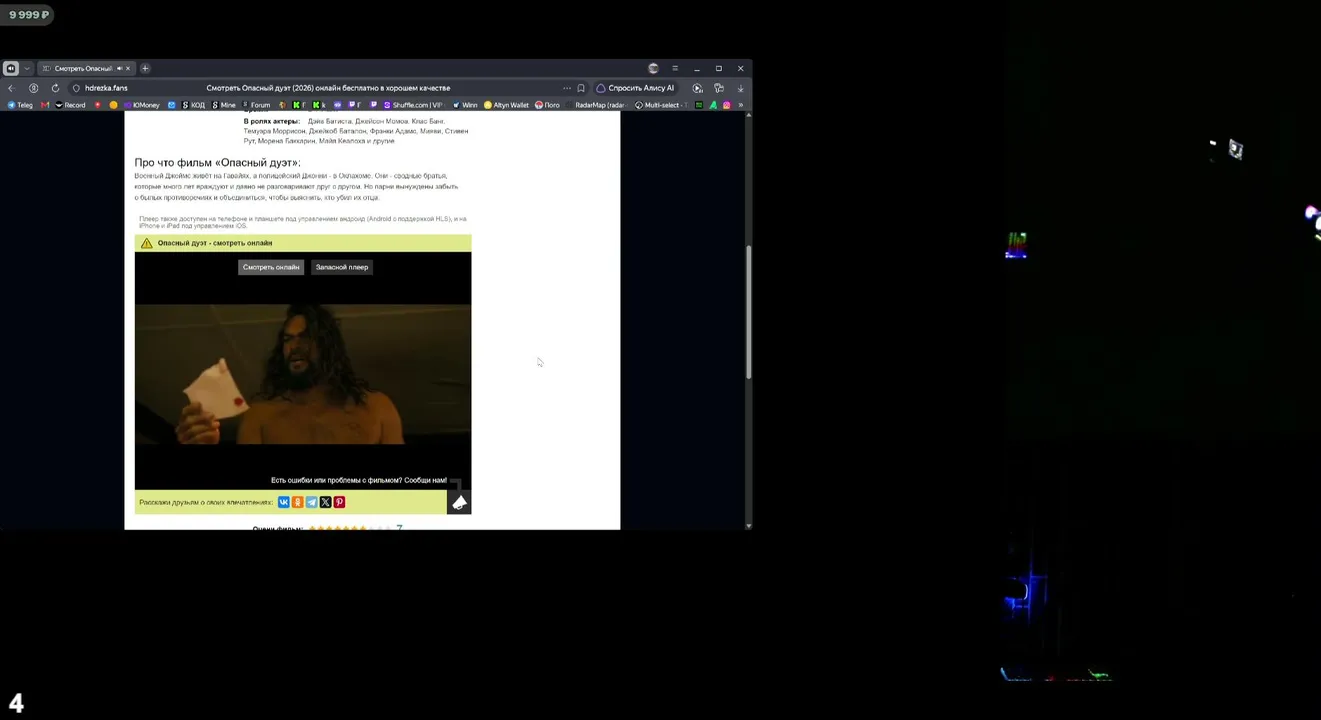Open the Shuffle.com bookmark

414,105
